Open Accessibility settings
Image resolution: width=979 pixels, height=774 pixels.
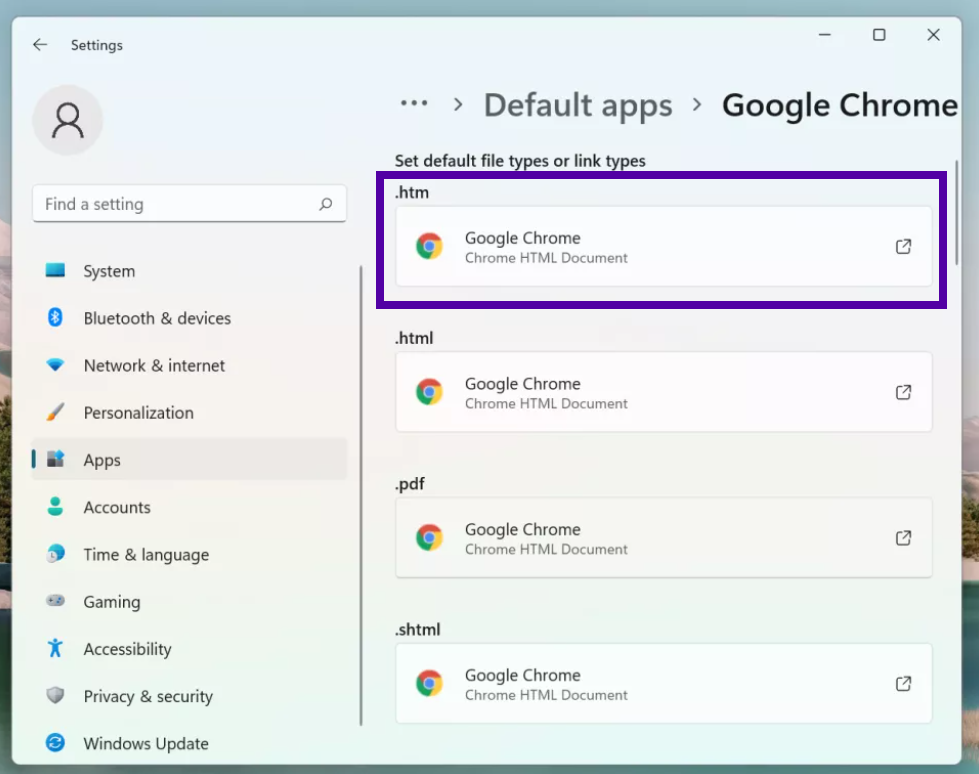point(189,649)
